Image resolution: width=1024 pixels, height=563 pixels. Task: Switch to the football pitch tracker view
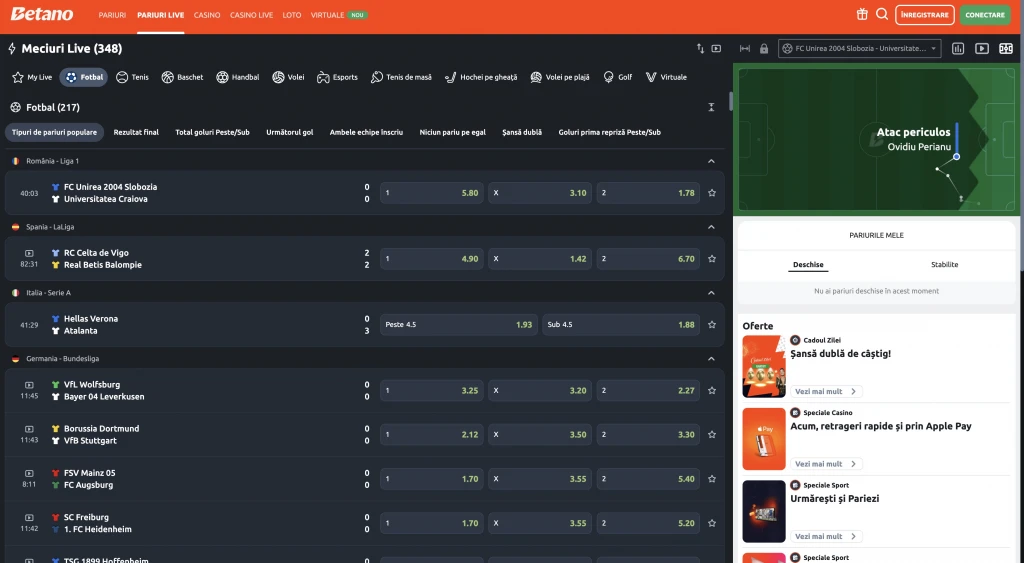(x=1005, y=48)
